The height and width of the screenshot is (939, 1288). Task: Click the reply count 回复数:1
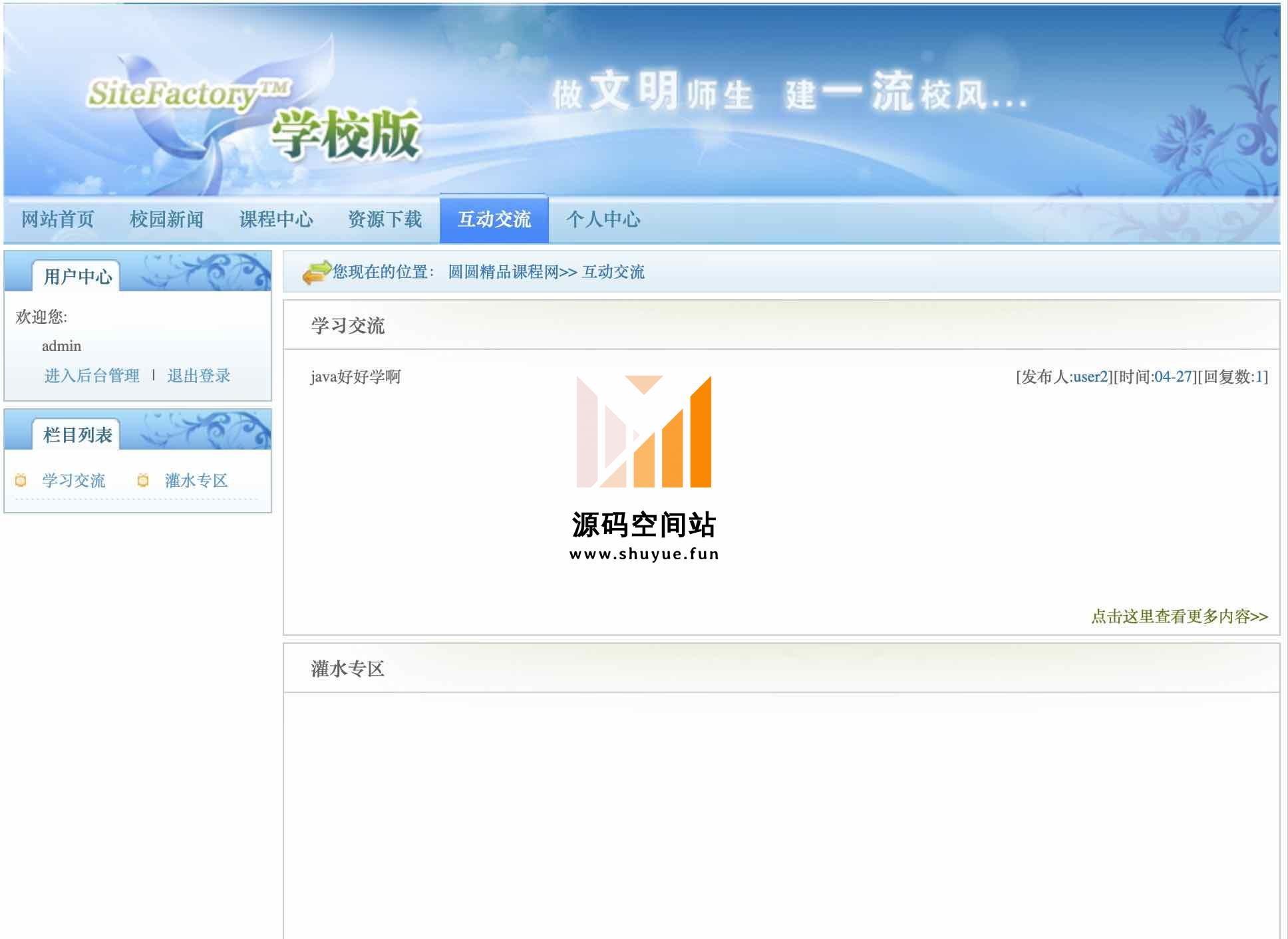click(1233, 377)
